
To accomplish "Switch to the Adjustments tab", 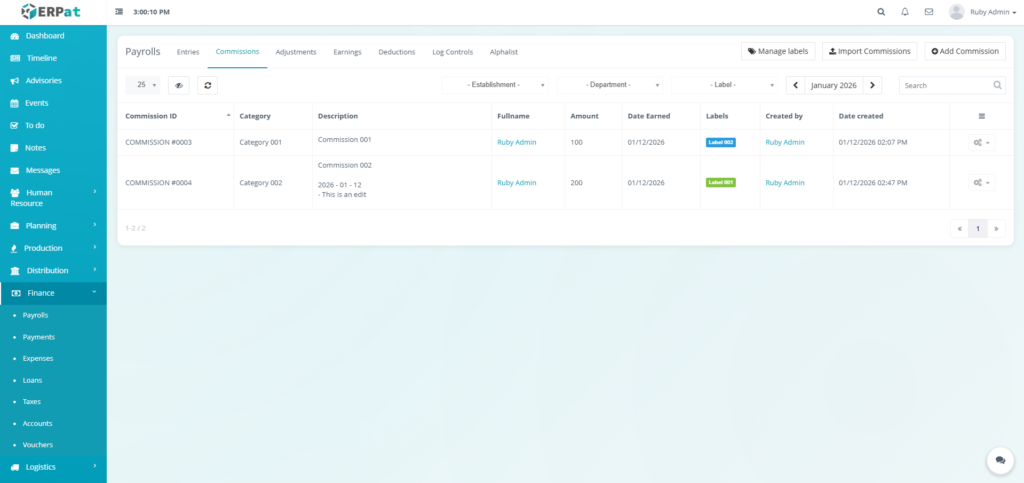I will [296, 52].
